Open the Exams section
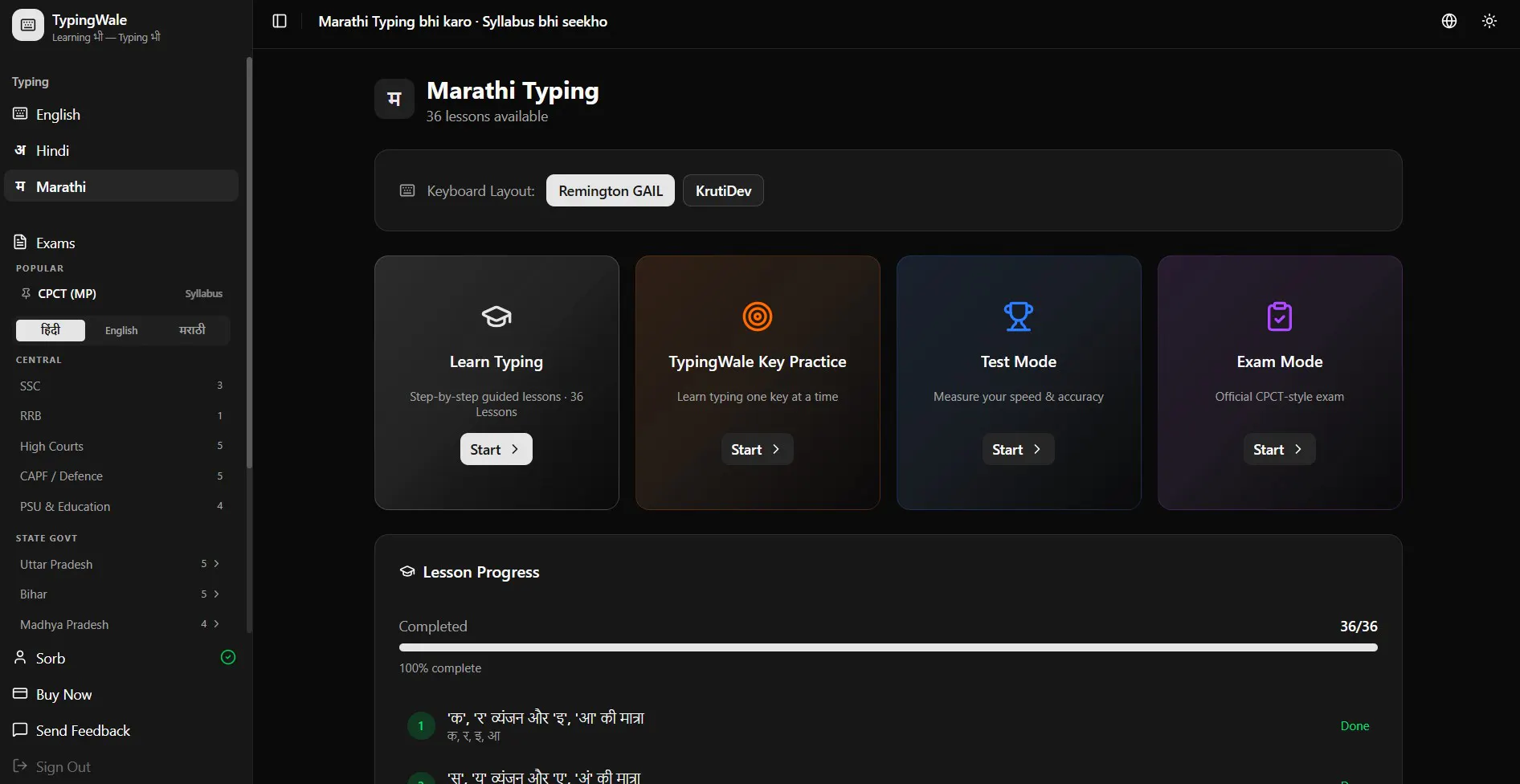Viewport: 1520px width, 784px height. click(121, 243)
